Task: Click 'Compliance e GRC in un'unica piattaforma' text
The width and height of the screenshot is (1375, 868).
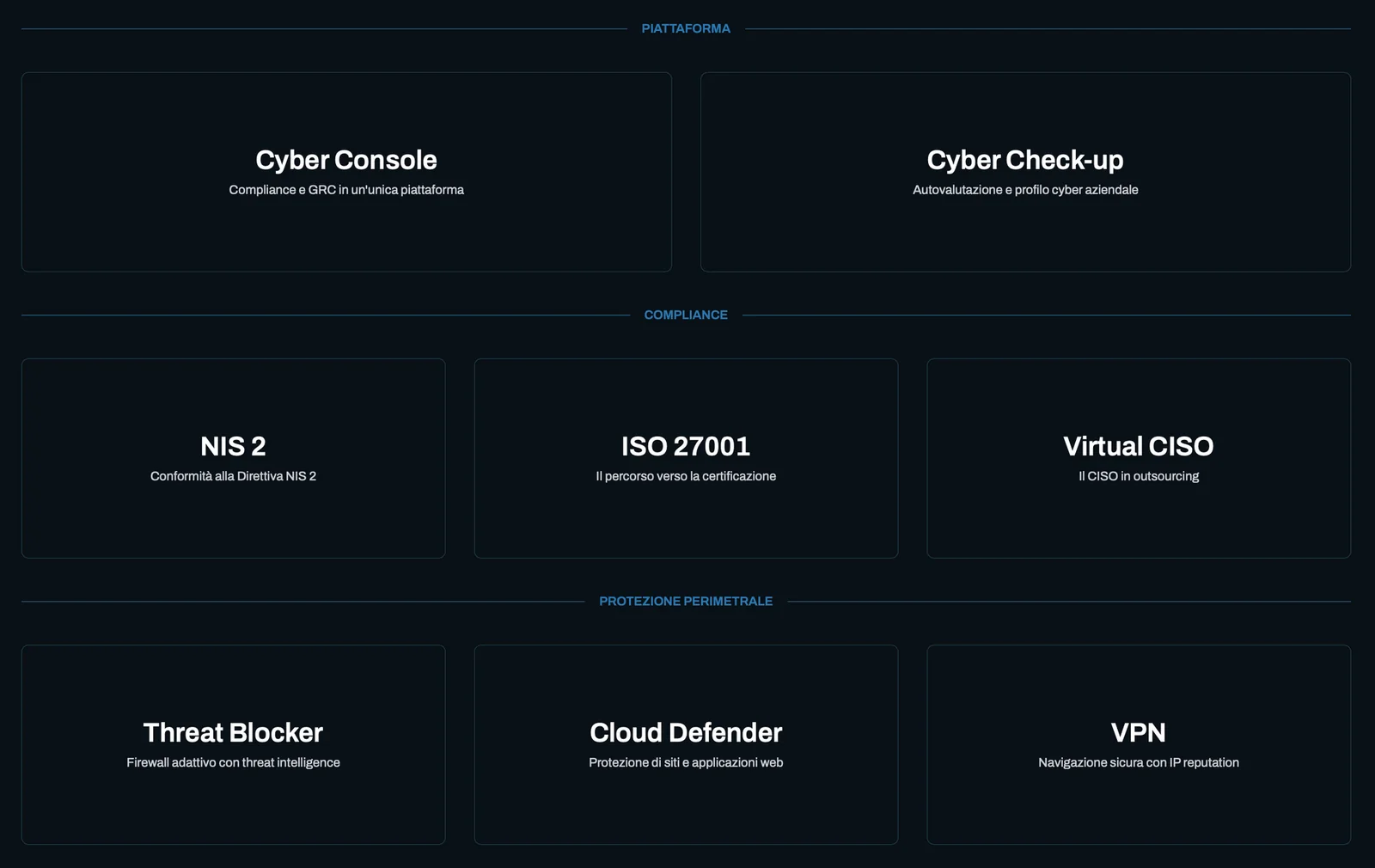Action: (346, 190)
